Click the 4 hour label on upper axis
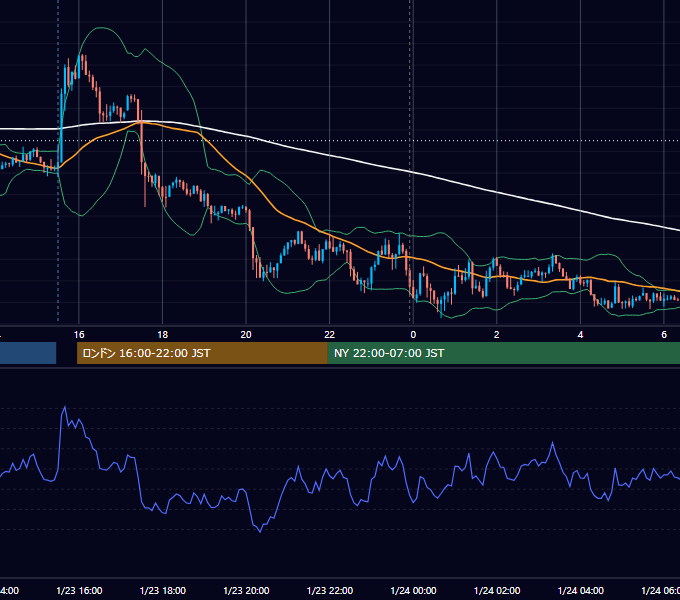Screen dimensions: 680x600 click(x=580, y=335)
